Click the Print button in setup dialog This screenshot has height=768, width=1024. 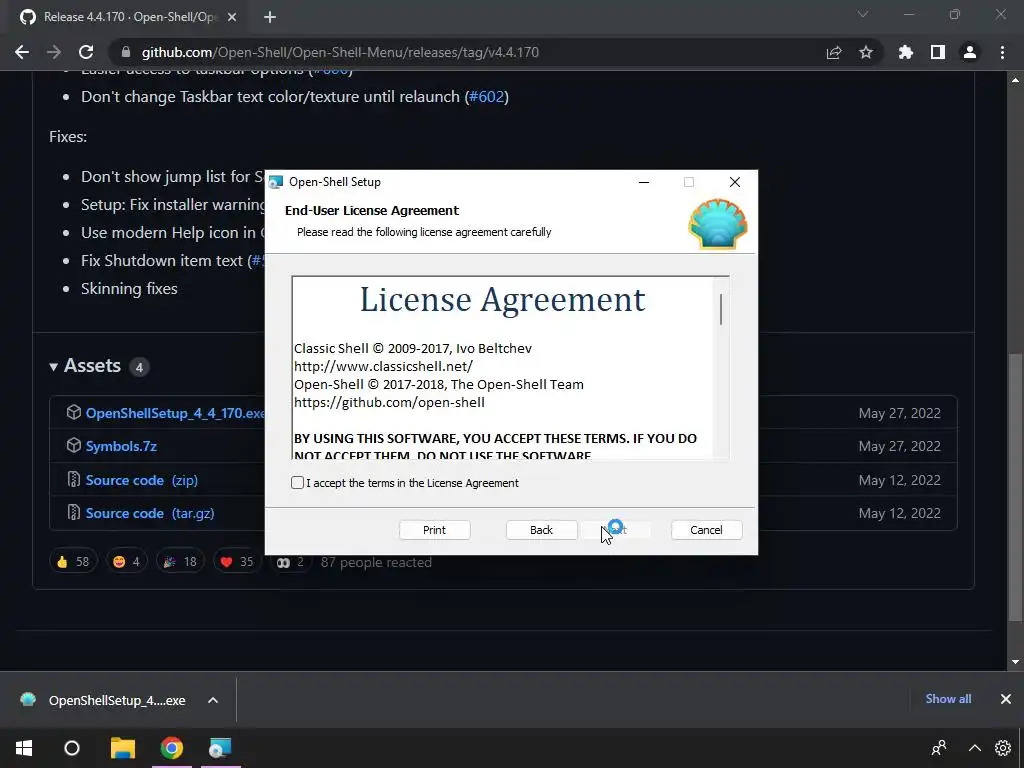(434, 530)
